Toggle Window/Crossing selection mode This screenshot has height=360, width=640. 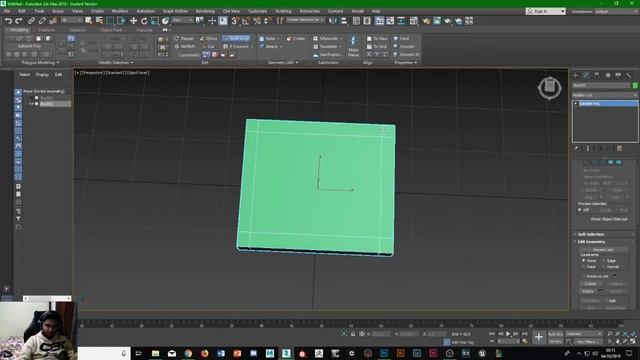[x=122, y=21]
